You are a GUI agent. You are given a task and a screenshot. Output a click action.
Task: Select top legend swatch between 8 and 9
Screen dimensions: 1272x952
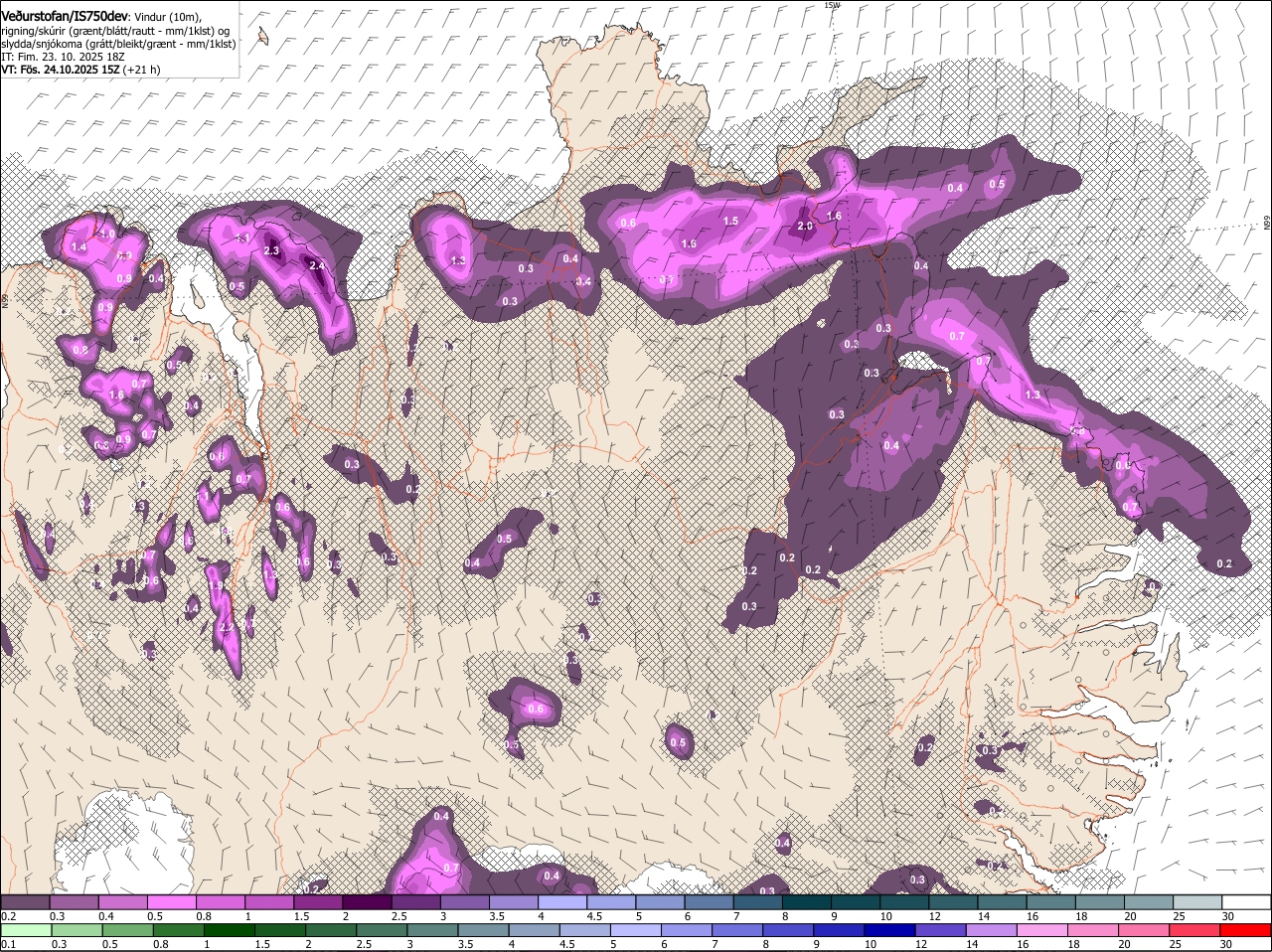tap(807, 901)
